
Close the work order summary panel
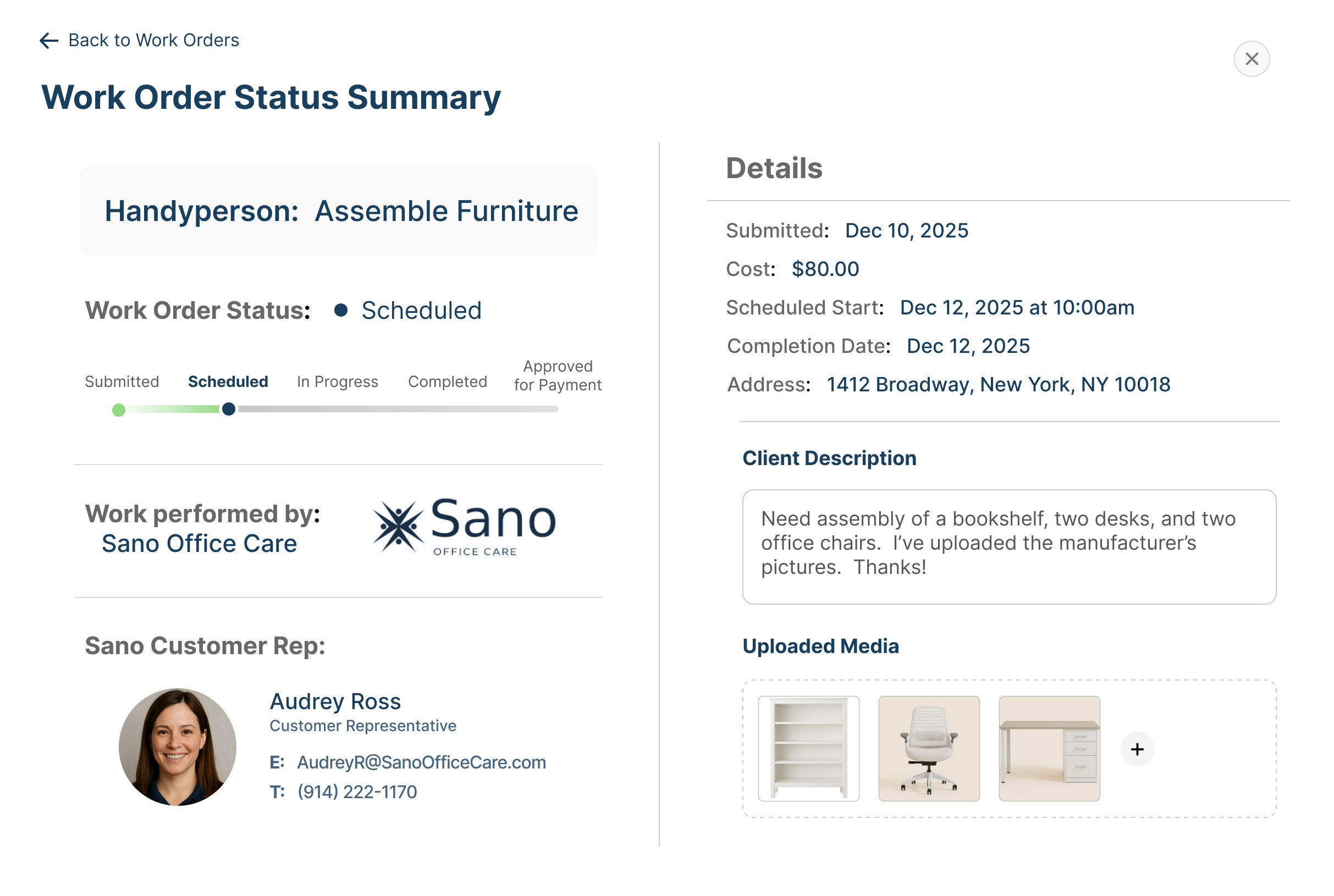(1250, 59)
